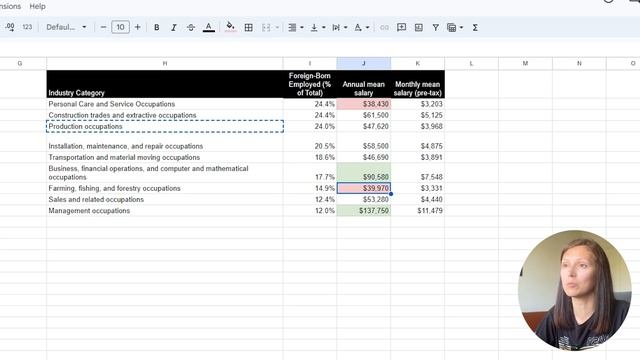Click the $90,580 salary cell
Image resolution: width=640 pixels, height=360 pixels.
(x=363, y=173)
